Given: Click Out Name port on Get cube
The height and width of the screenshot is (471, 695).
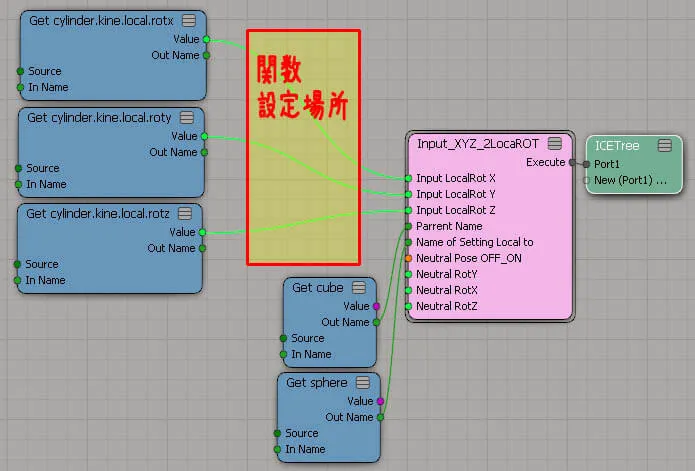Looking at the screenshot, I should click(x=376, y=322).
